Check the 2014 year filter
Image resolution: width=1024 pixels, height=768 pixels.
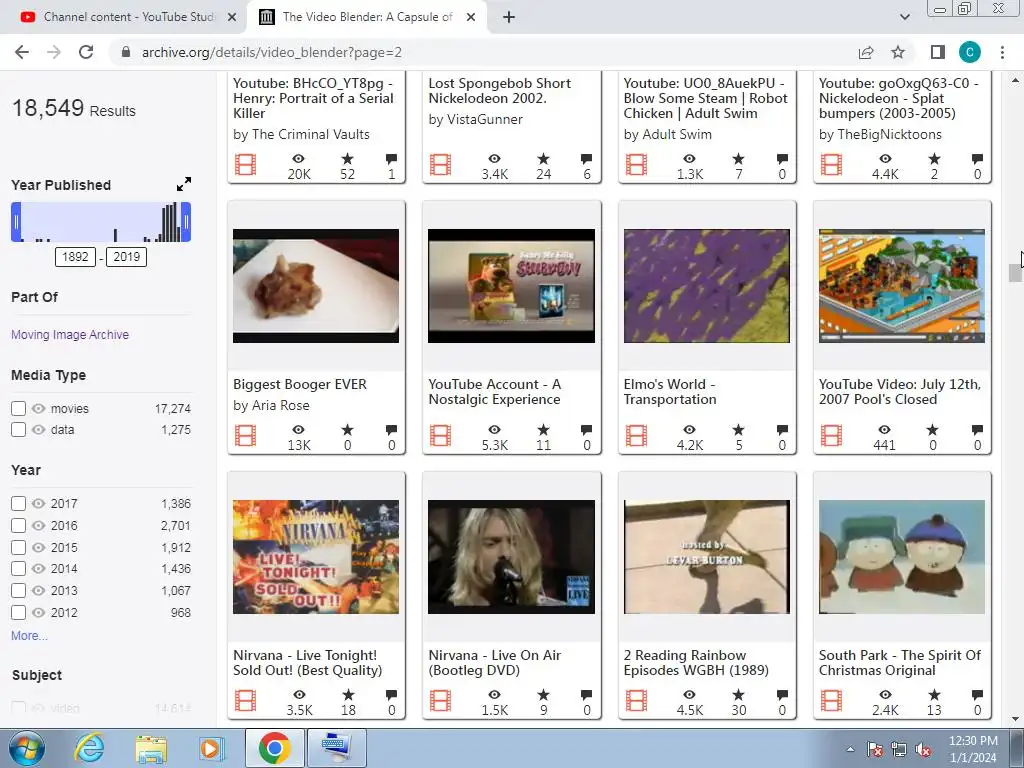click(18, 568)
